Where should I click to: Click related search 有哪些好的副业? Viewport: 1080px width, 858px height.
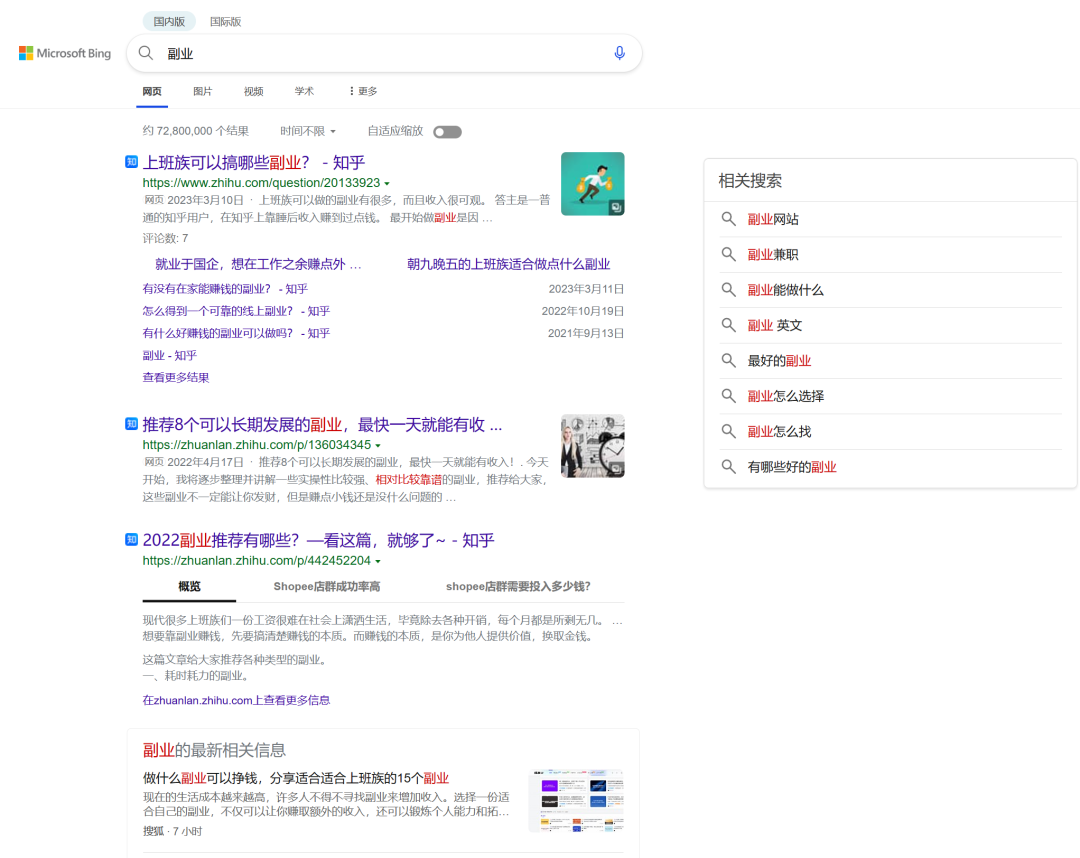point(792,467)
